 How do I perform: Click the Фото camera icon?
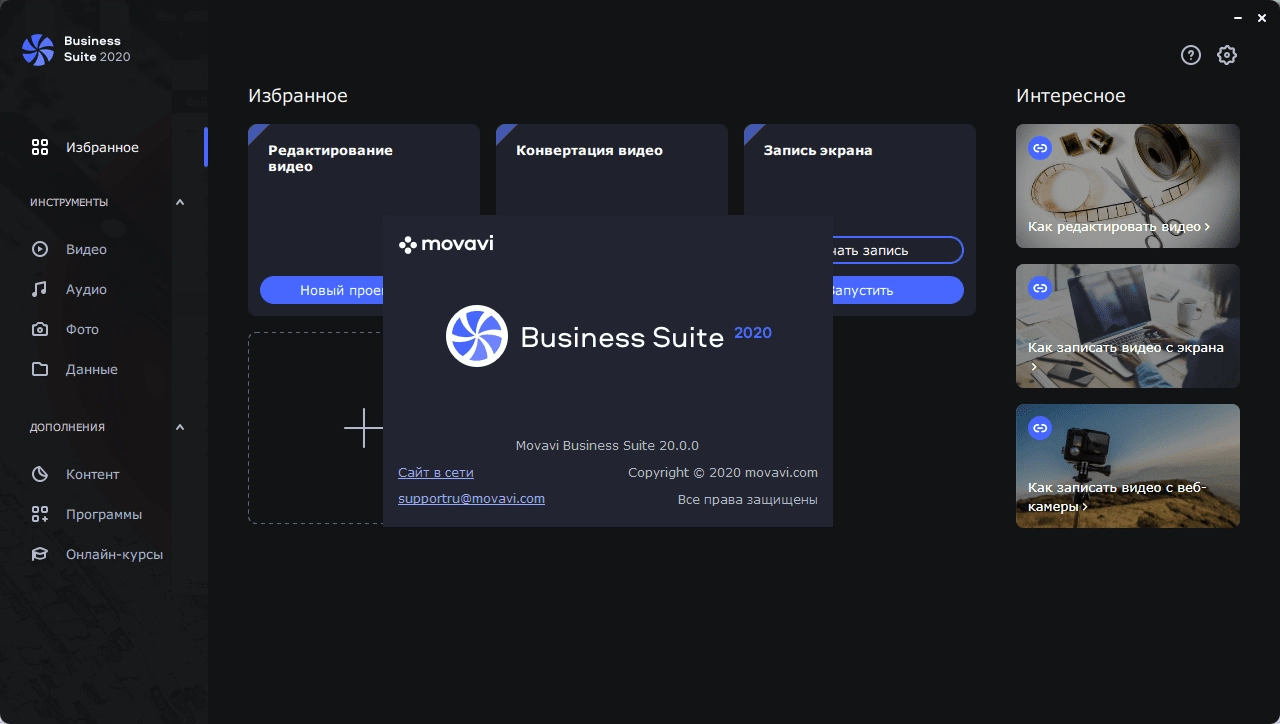40,329
